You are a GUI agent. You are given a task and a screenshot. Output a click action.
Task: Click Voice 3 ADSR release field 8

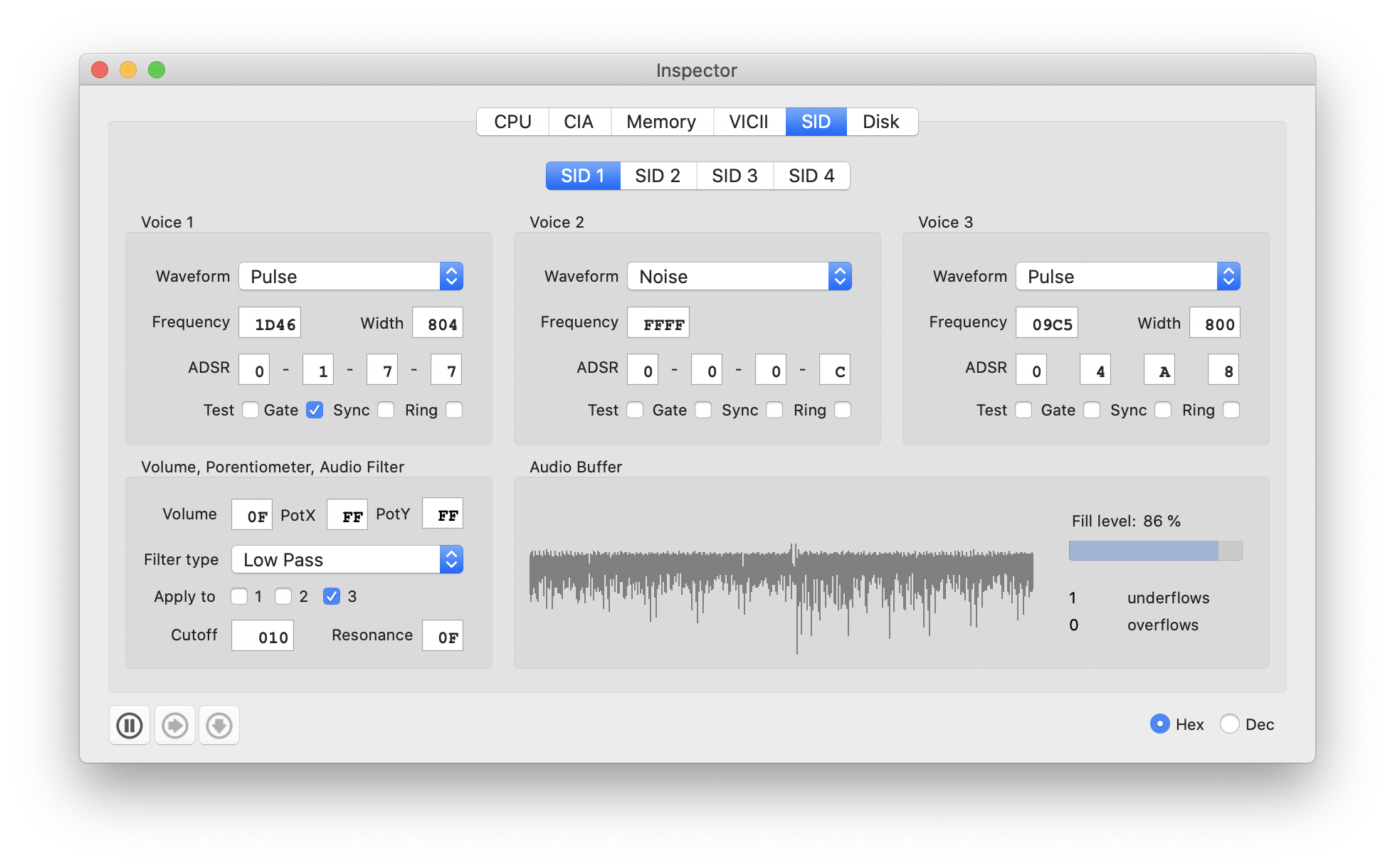pyautogui.click(x=1223, y=370)
